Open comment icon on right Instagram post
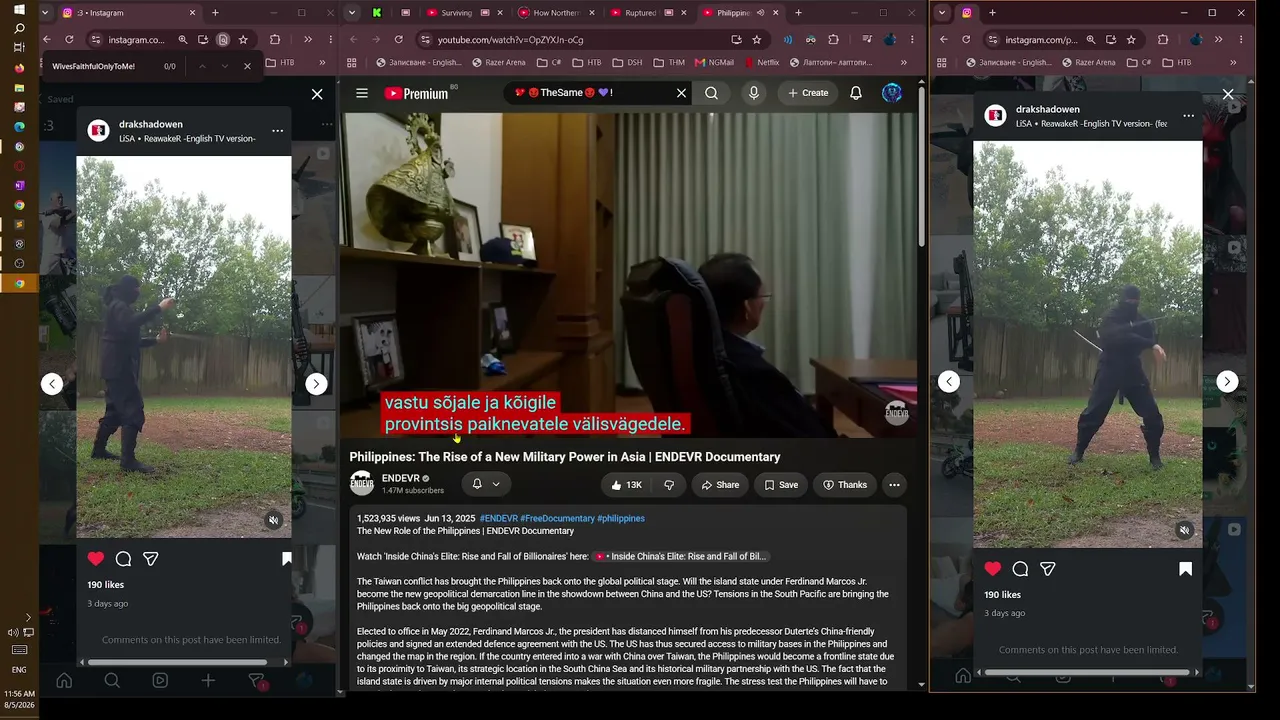Image resolution: width=1280 pixels, height=720 pixels. [1020, 569]
